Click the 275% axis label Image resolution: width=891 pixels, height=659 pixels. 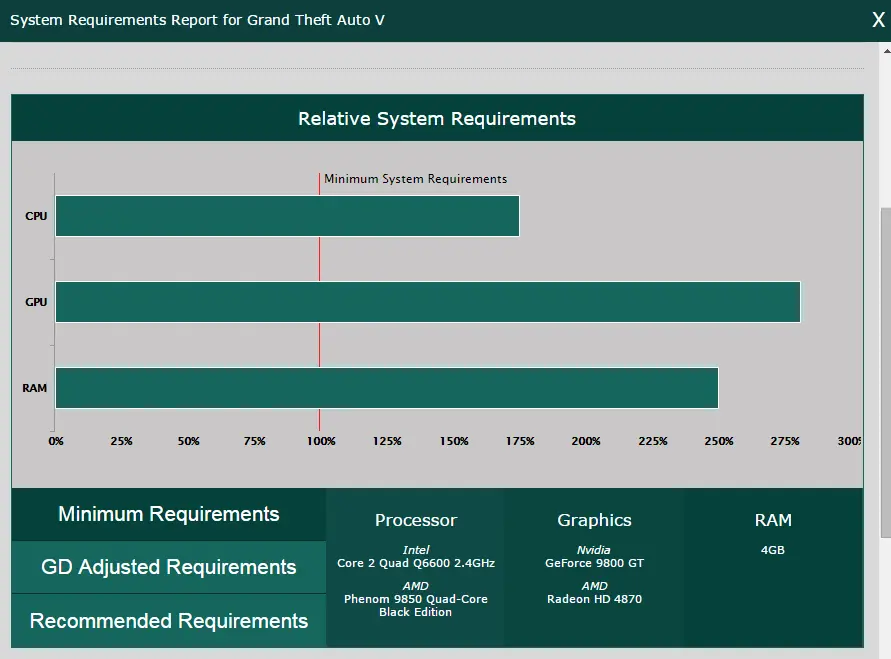[x=785, y=441]
